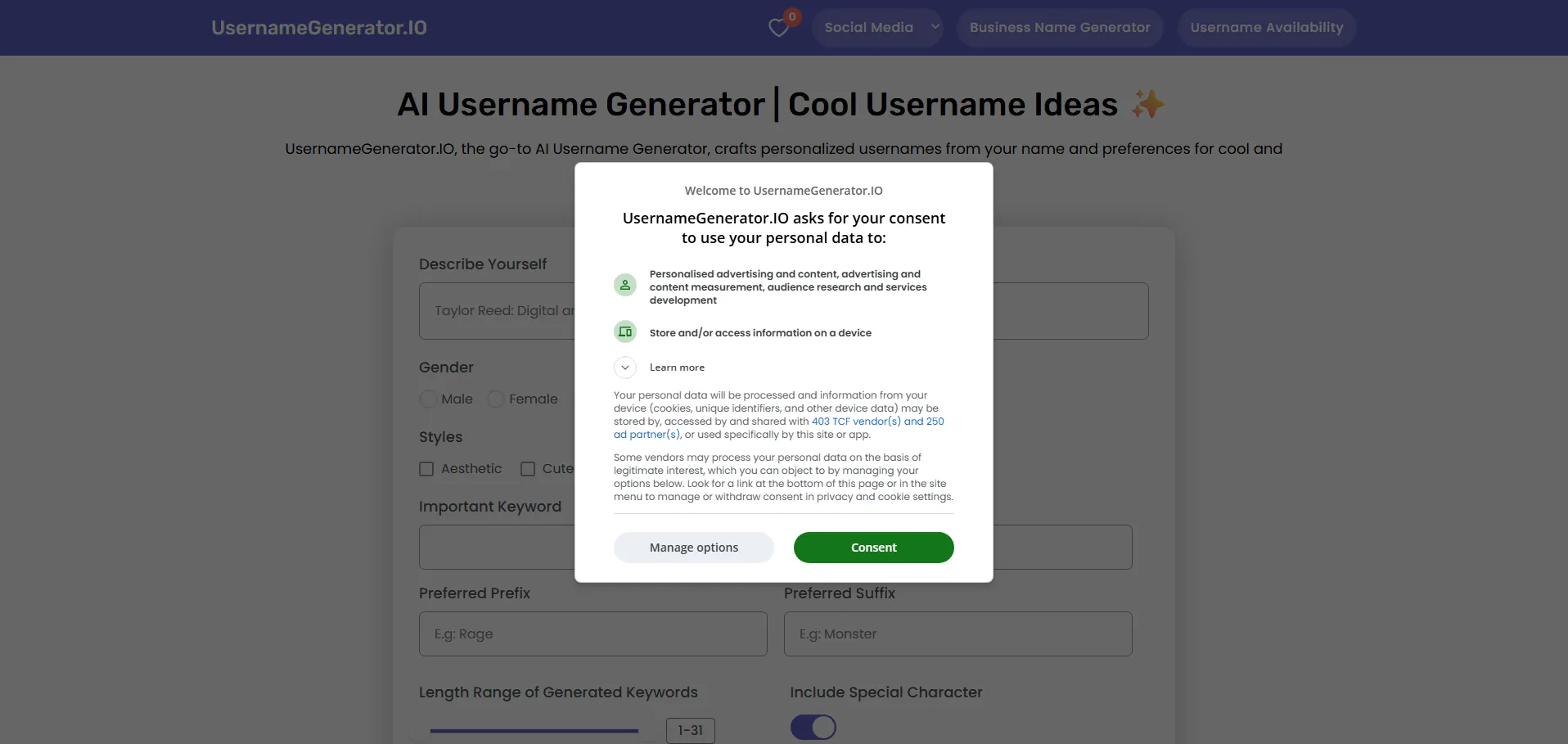This screenshot has height=744, width=1568.
Task: Click the device storage icon
Action: click(x=625, y=331)
